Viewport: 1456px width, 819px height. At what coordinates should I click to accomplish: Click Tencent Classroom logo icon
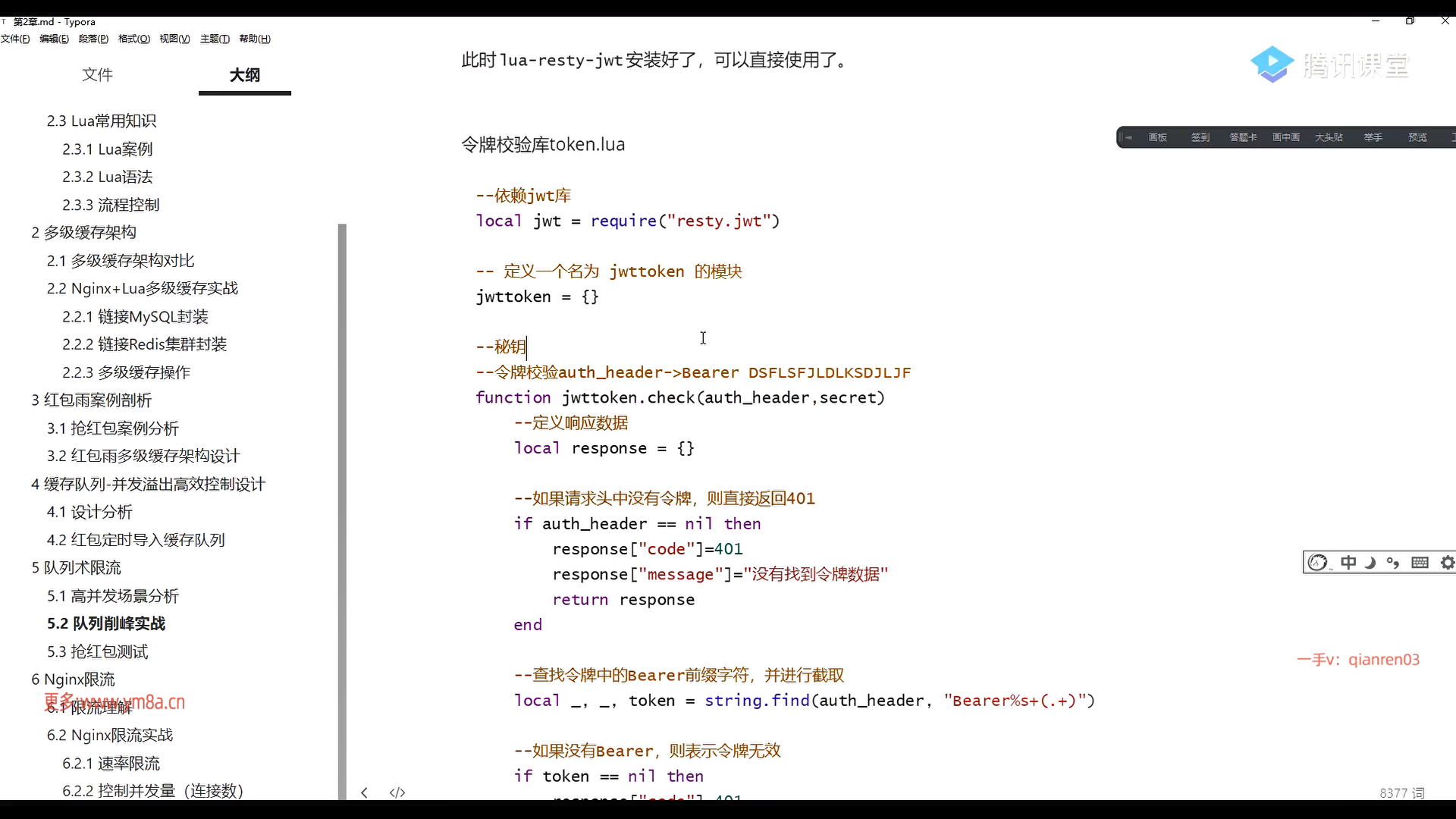click(1272, 64)
